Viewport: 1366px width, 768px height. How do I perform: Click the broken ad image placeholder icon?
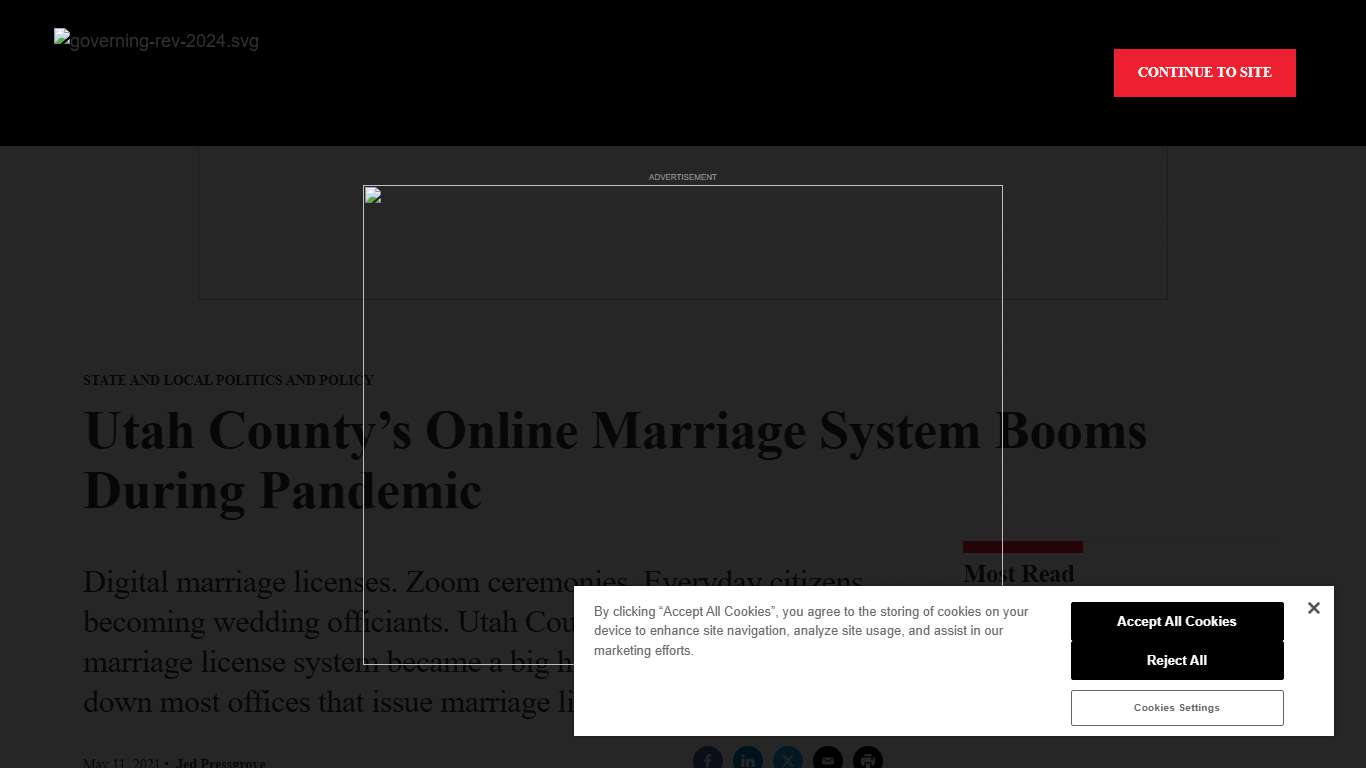pos(372,194)
